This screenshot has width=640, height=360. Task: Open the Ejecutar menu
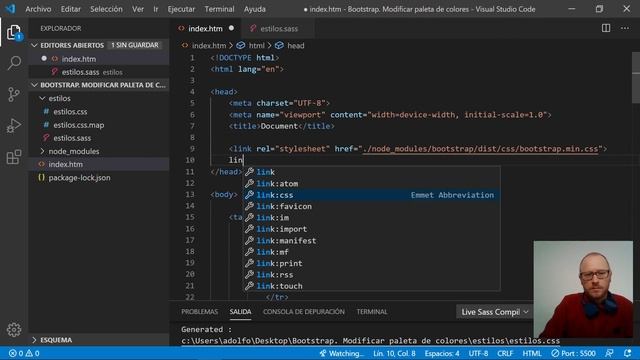click(181, 9)
